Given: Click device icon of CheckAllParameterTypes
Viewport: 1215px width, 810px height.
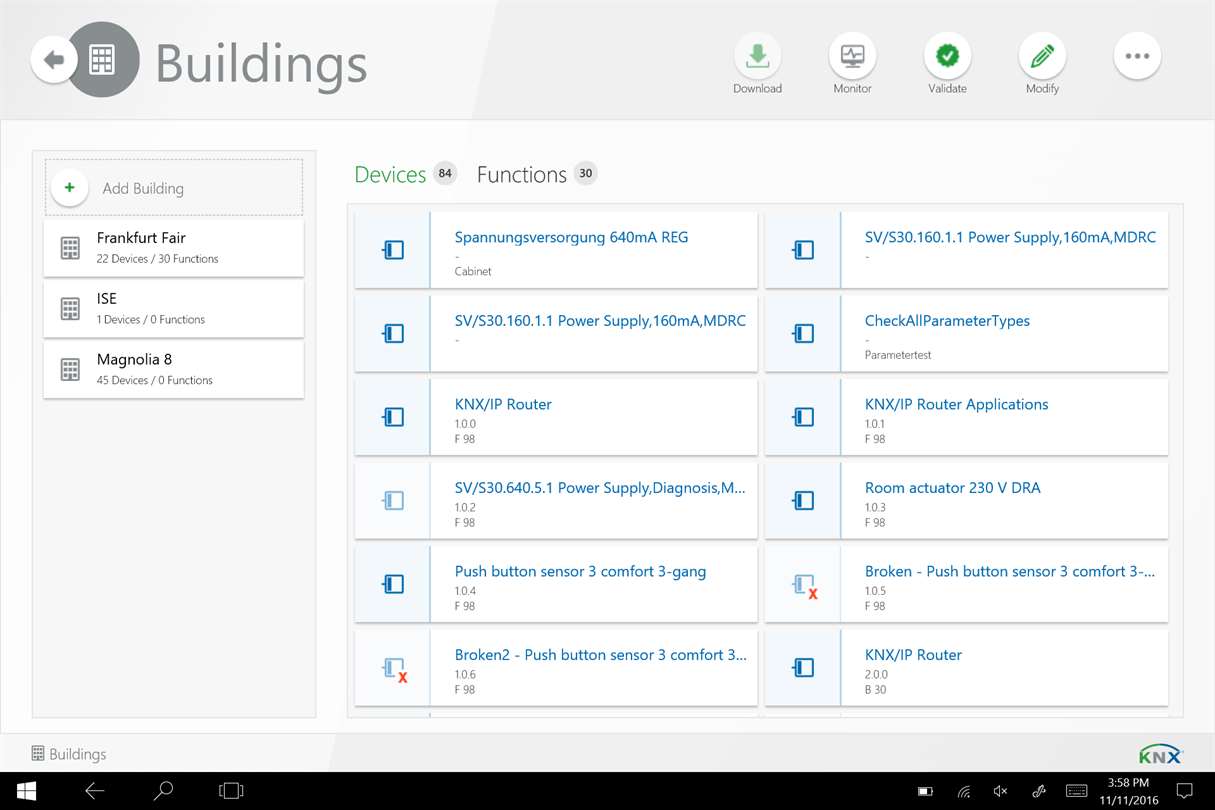Looking at the screenshot, I should [803, 333].
